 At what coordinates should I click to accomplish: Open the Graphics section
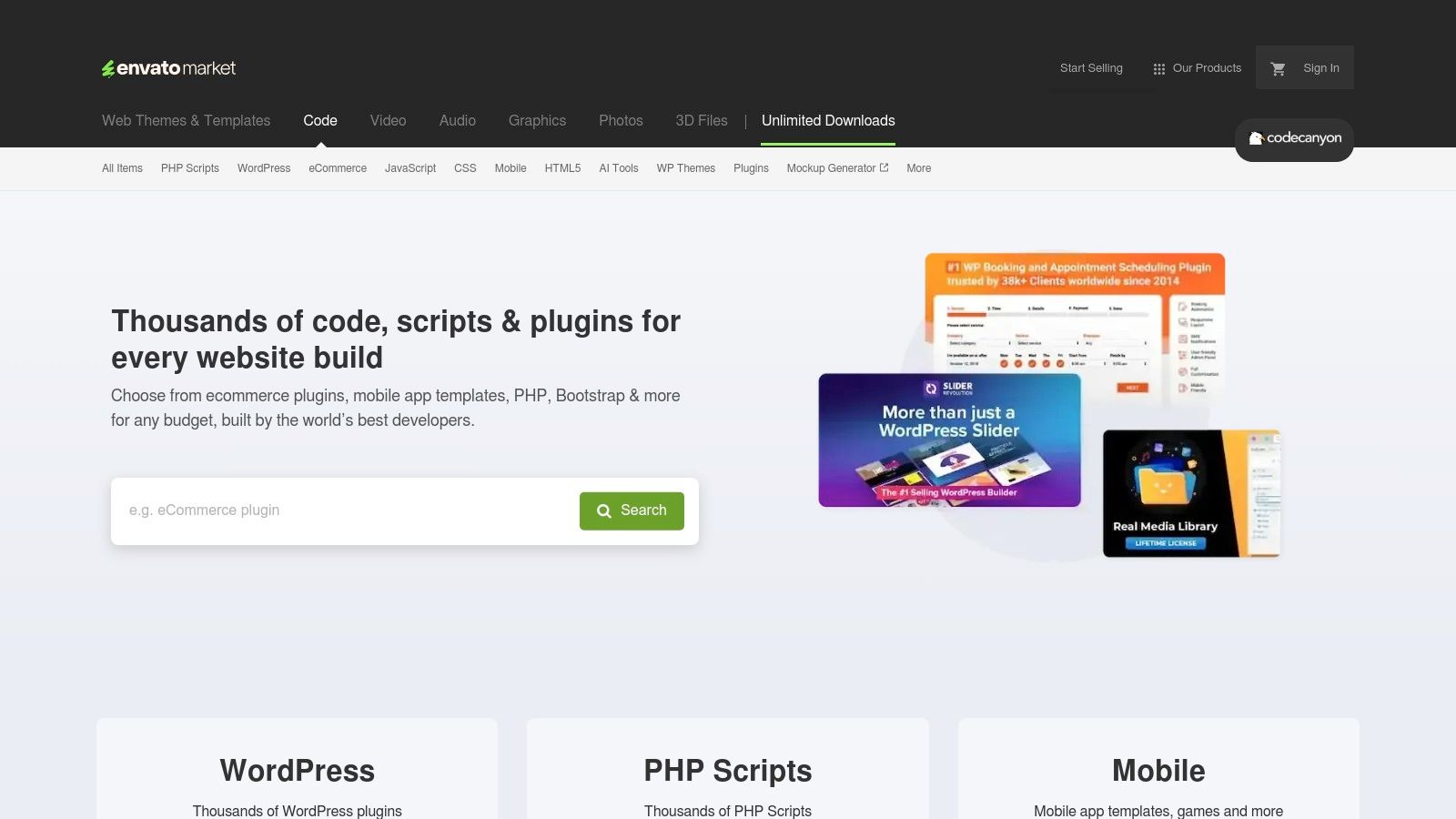[537, 120]
